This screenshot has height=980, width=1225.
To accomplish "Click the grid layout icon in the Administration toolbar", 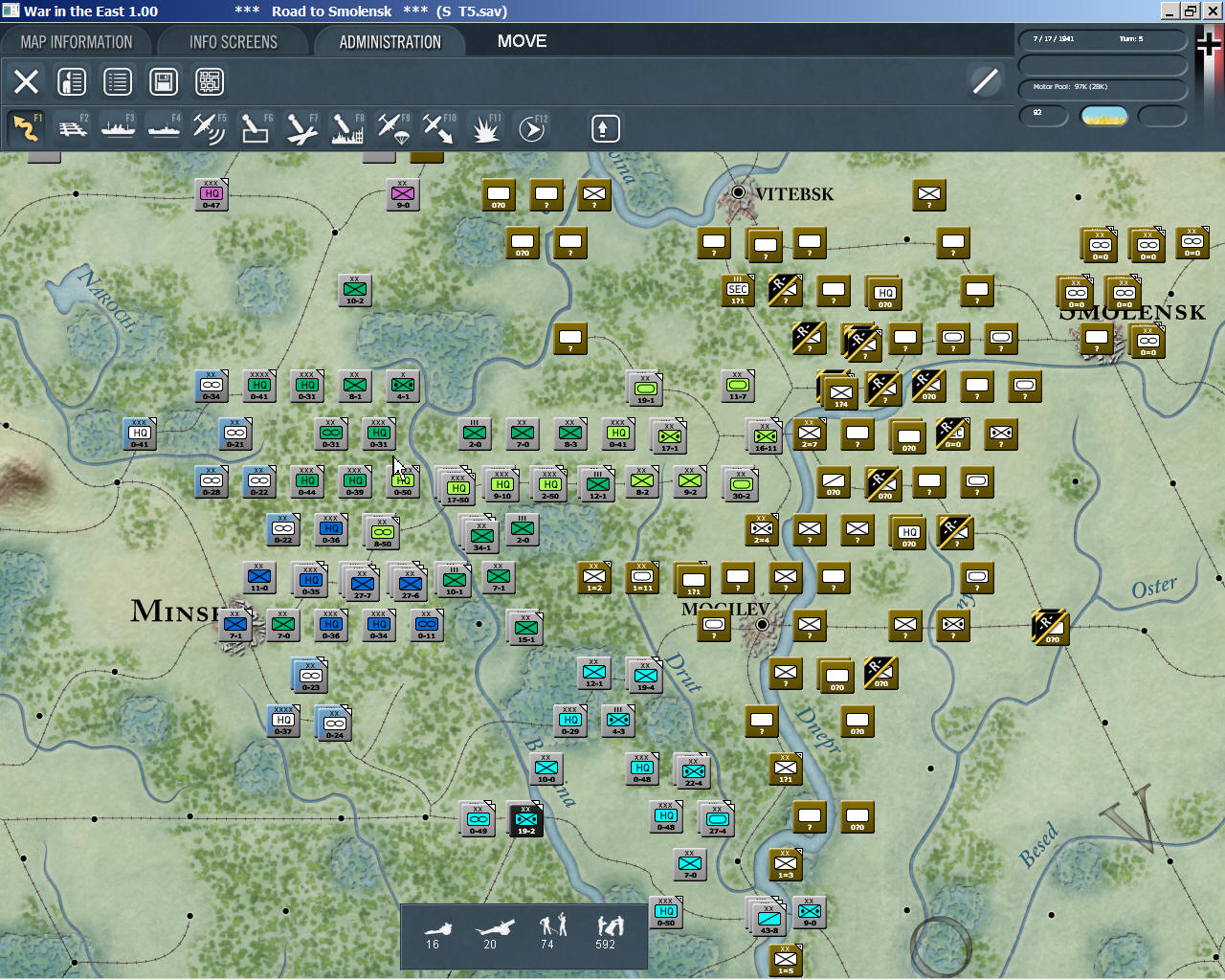I will [210, 81].
